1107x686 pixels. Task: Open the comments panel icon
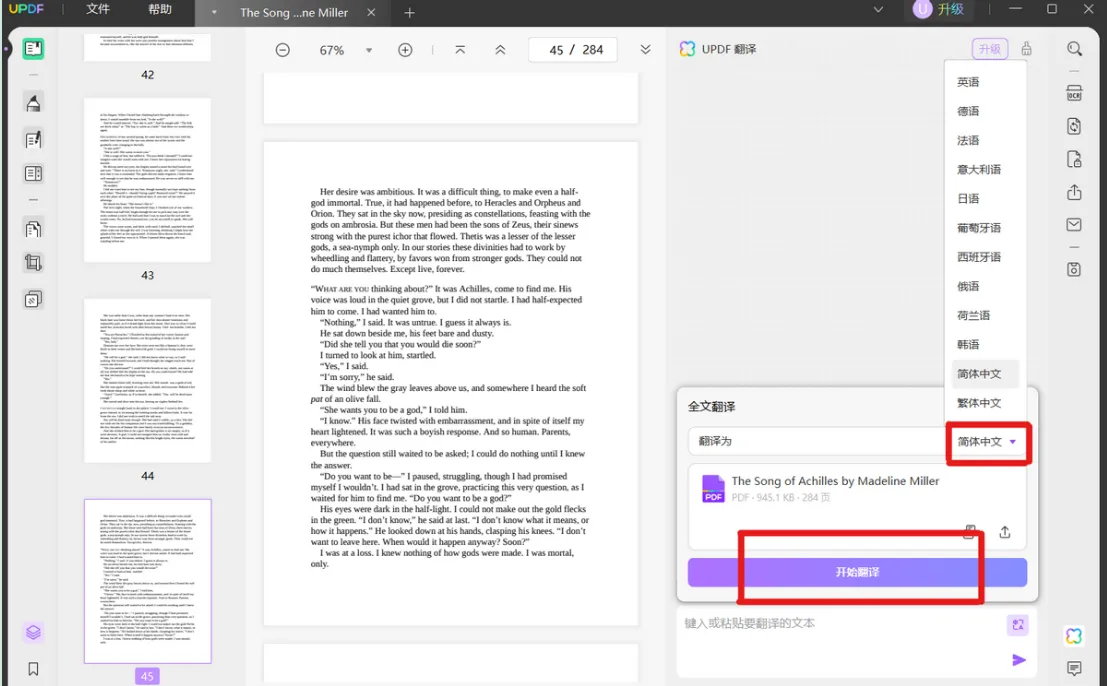click(x=1074, y=668)
